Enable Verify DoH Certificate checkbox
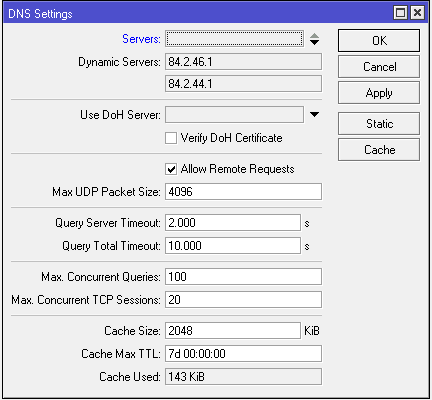The height and width of the screenshot is (400, 432). pos(171,138)
